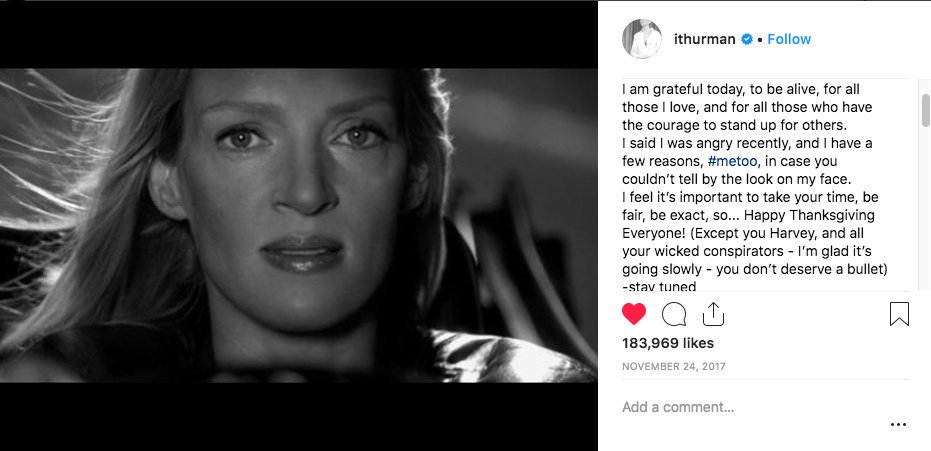Screen dimensions: 931x451
Task: Open ithurman's profile picture avatar
Action: coord(642,39)
